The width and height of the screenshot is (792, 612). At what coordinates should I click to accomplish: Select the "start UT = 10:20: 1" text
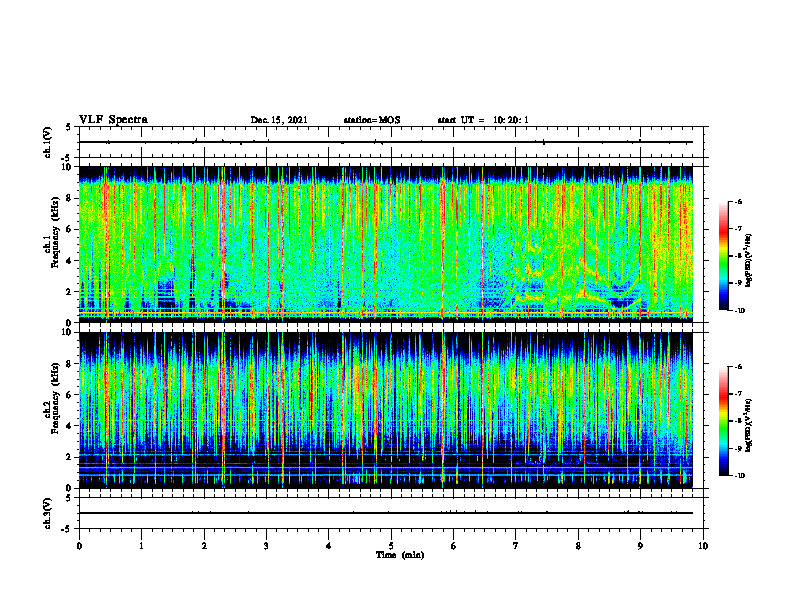click(x=483, y=120)
